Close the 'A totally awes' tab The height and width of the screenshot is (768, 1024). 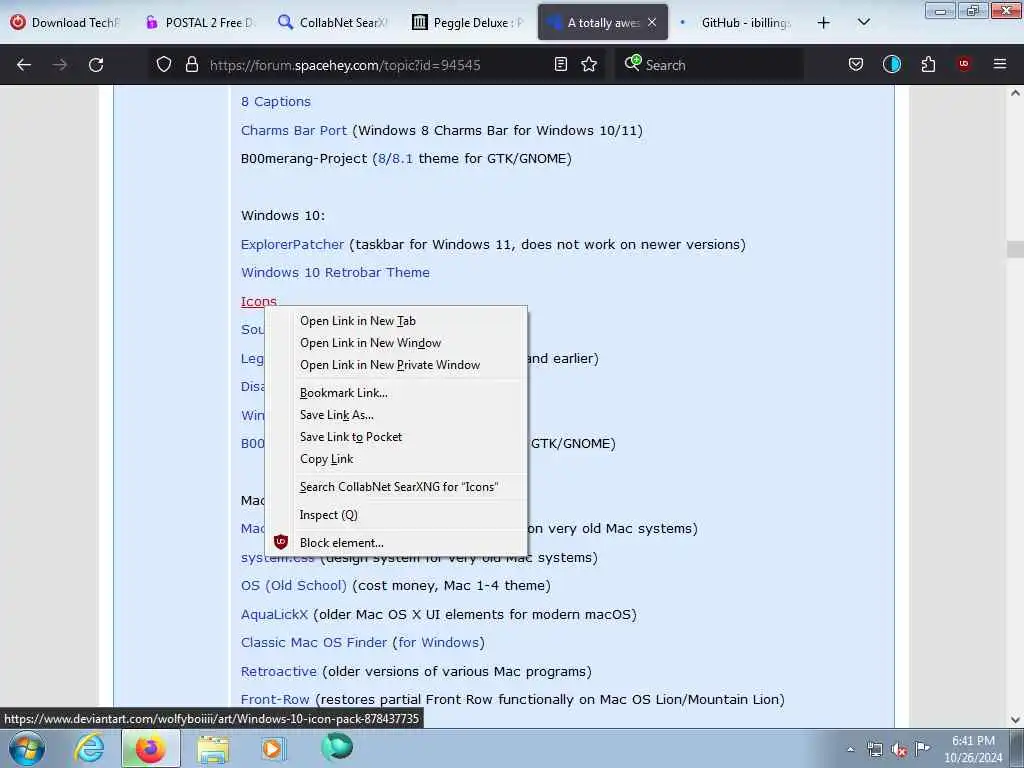tap(652, 22)
